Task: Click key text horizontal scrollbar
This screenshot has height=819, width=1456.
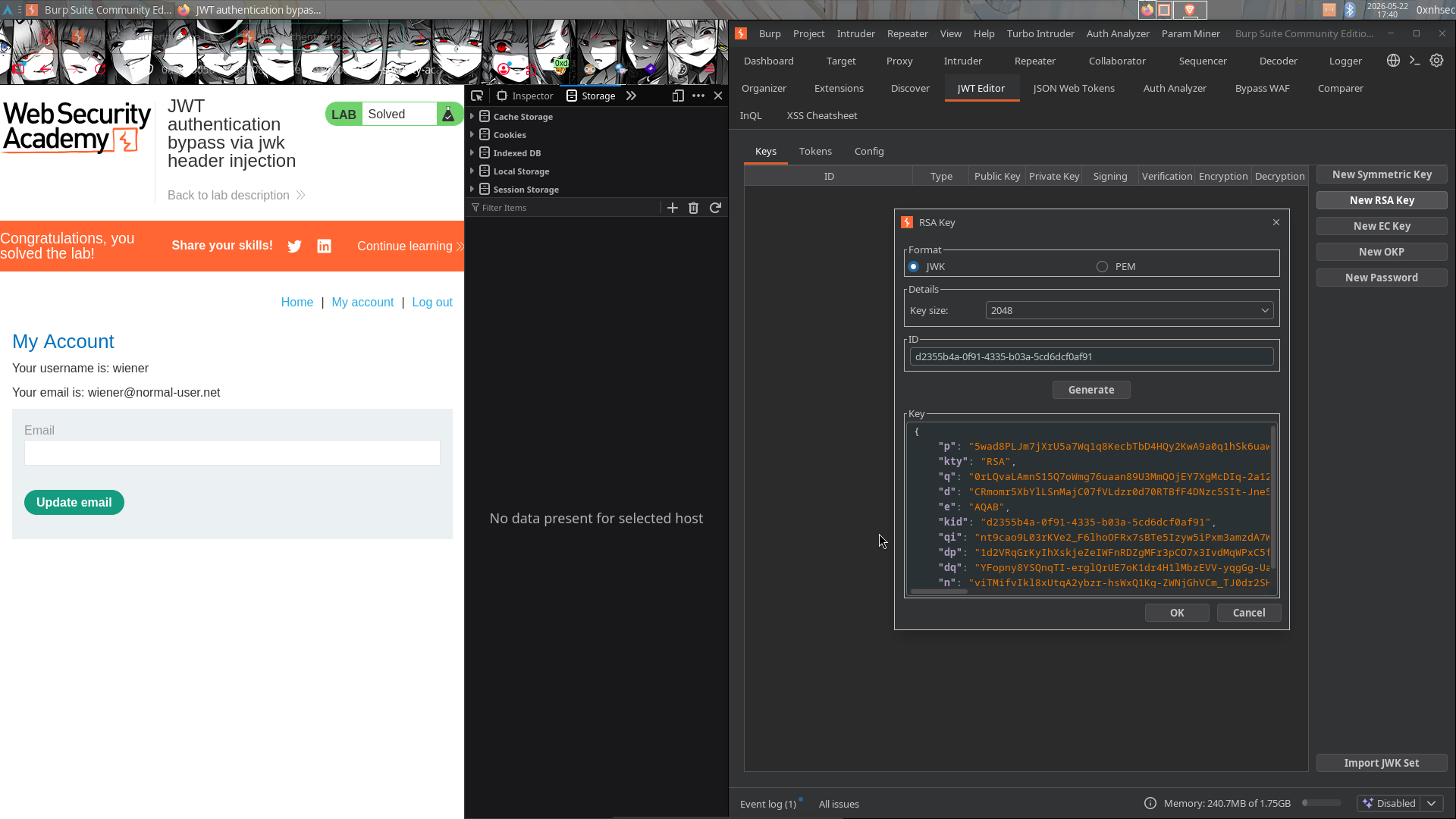Action: click(939, 591)
